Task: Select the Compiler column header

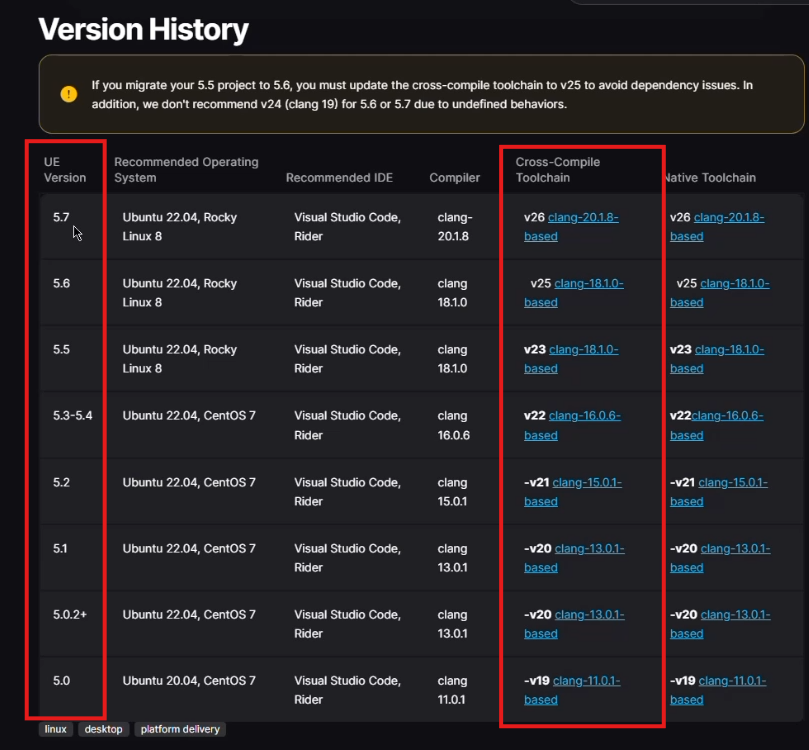Action: (x=455, y=178)
